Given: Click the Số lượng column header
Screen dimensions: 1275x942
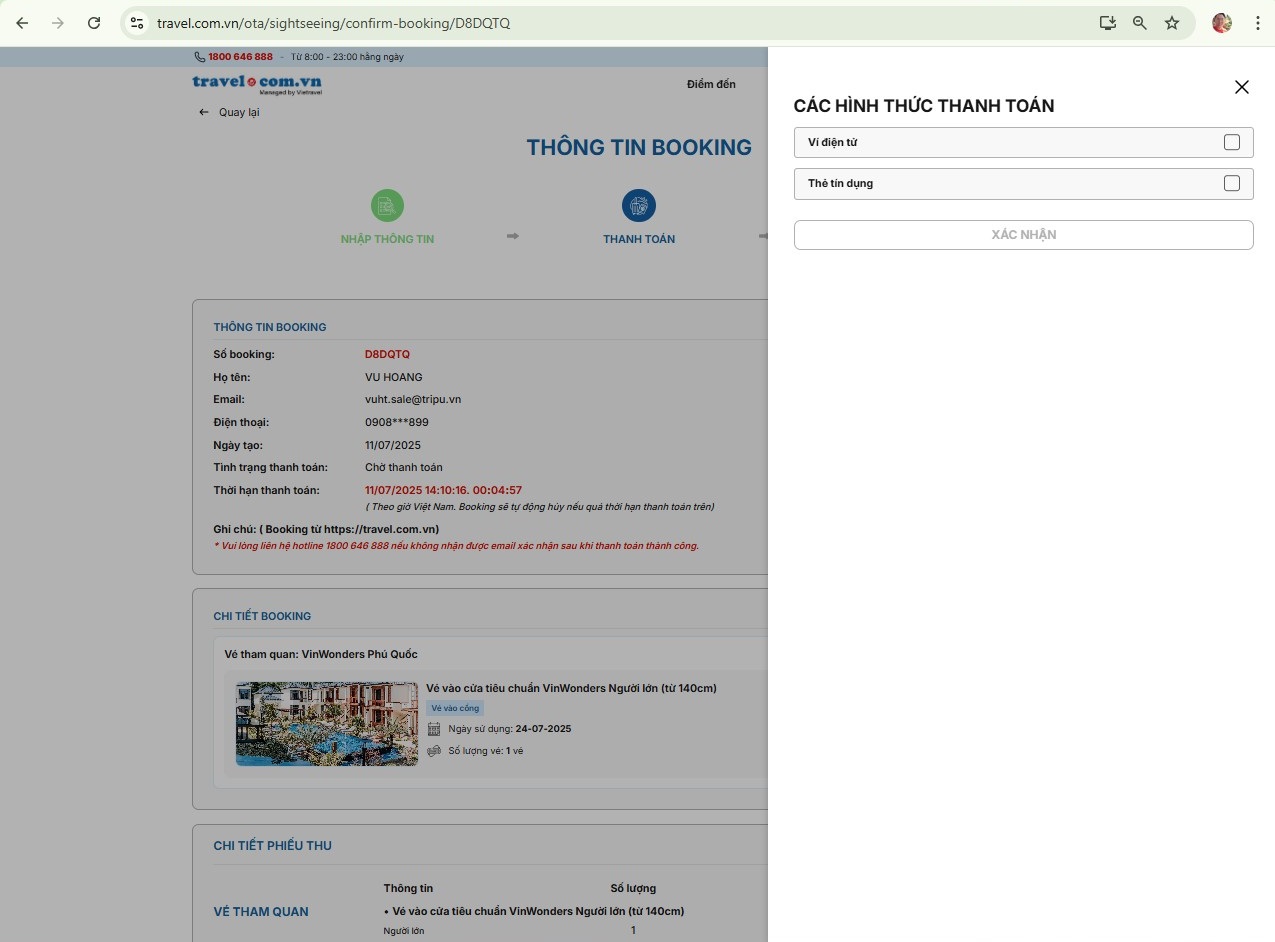Looking at the screenshot, I should 633,888.
